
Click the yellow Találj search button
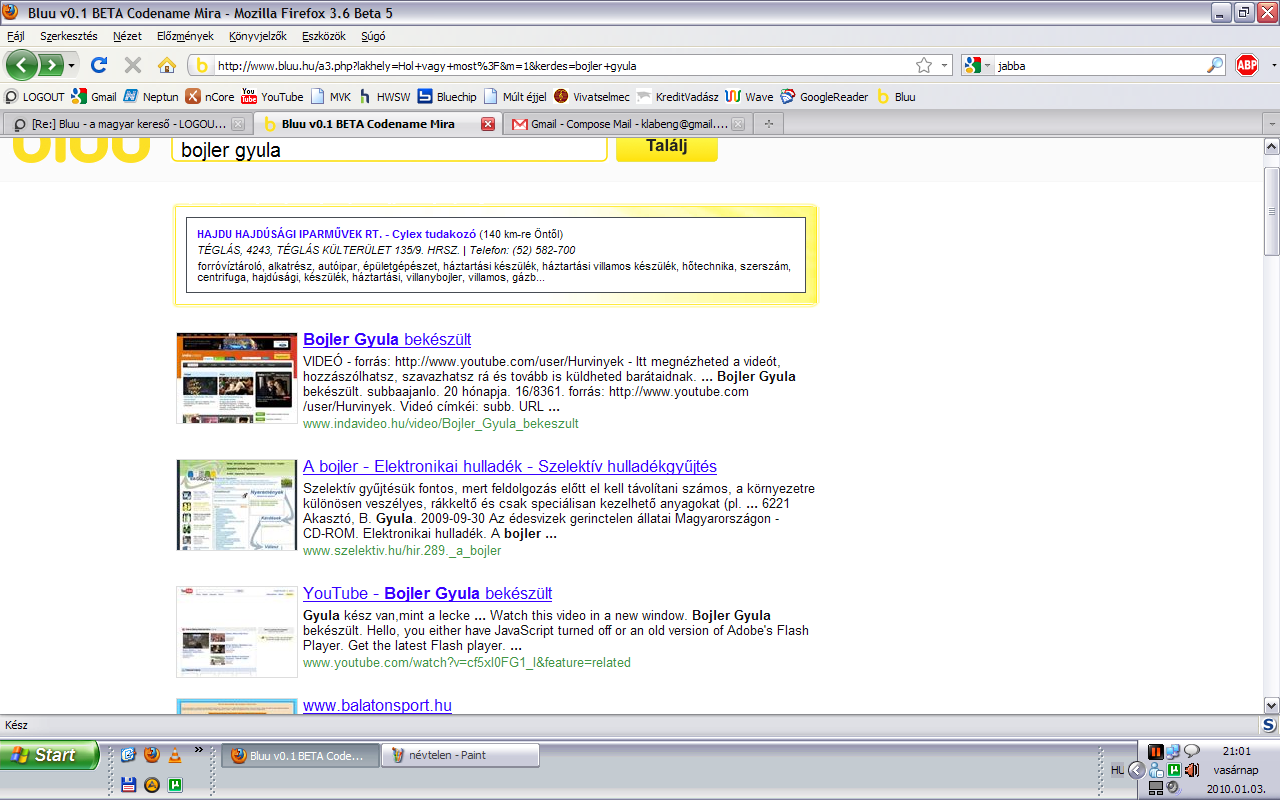pos(667,147)
